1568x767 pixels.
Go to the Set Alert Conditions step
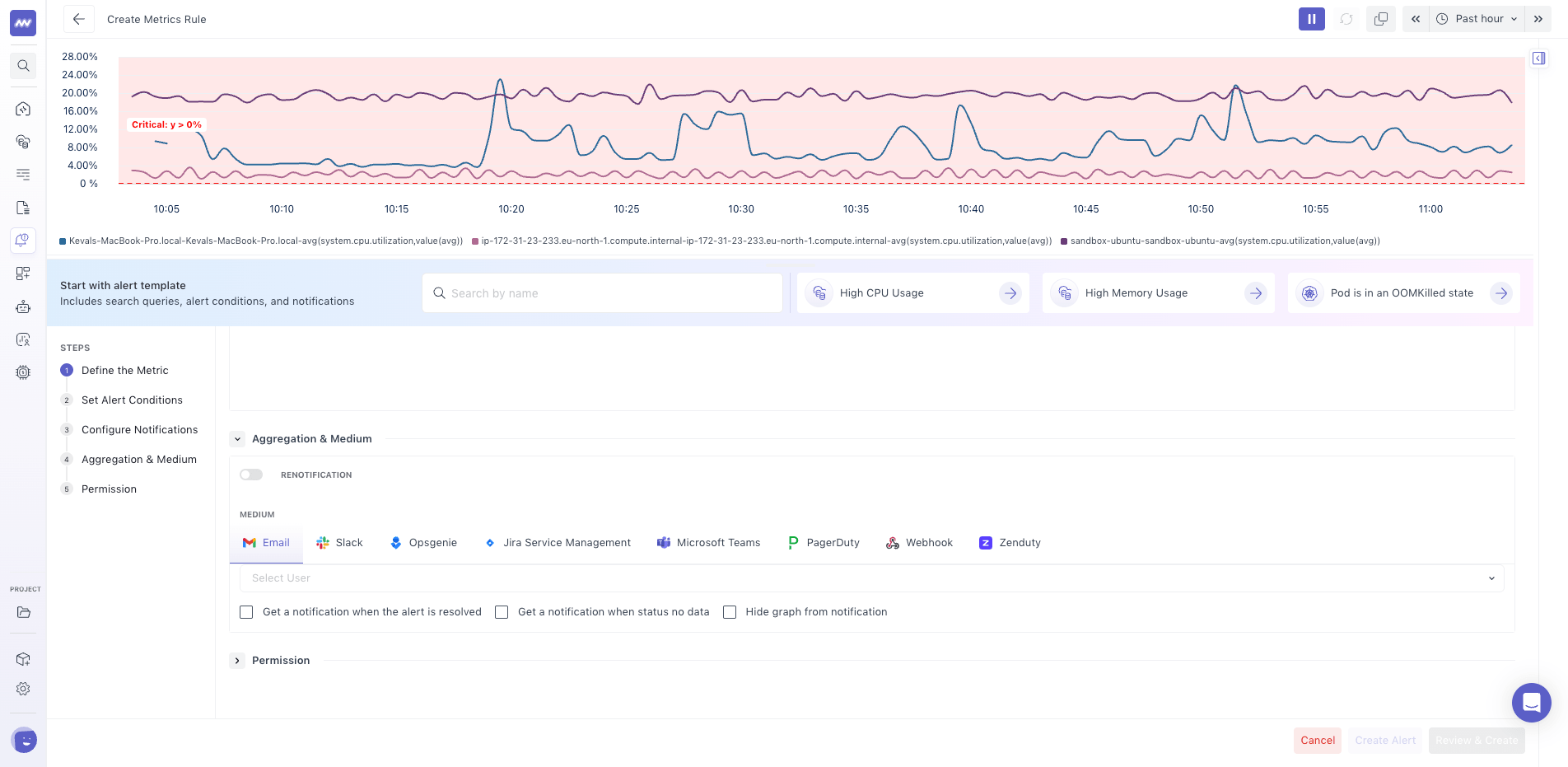[132, 400]
